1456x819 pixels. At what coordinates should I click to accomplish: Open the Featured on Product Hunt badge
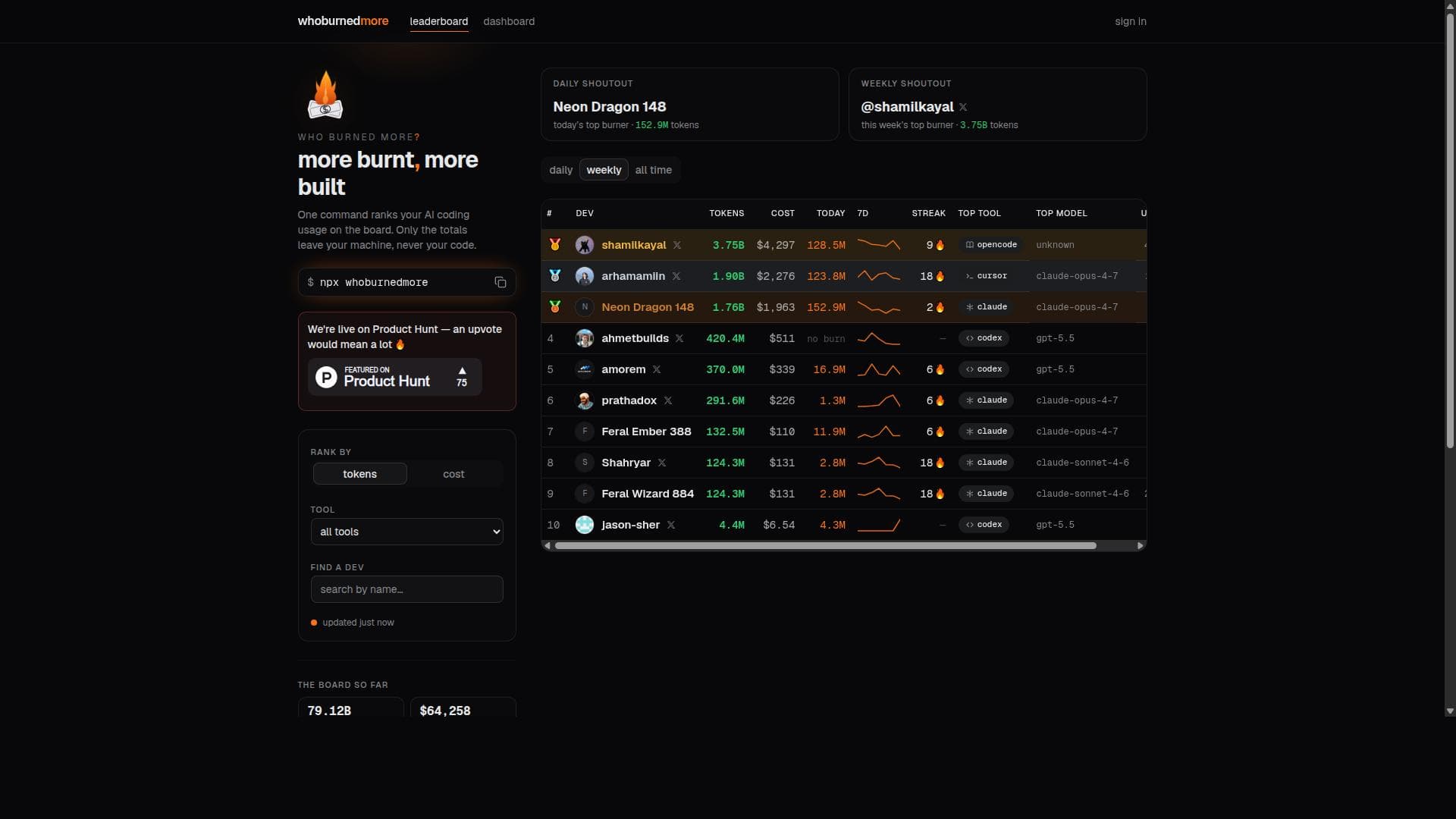coord(394,377)
